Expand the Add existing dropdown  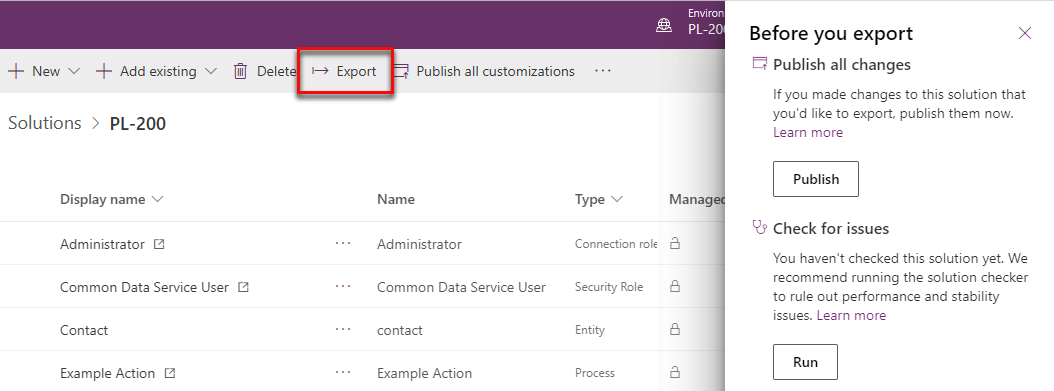tap(210, 71)
